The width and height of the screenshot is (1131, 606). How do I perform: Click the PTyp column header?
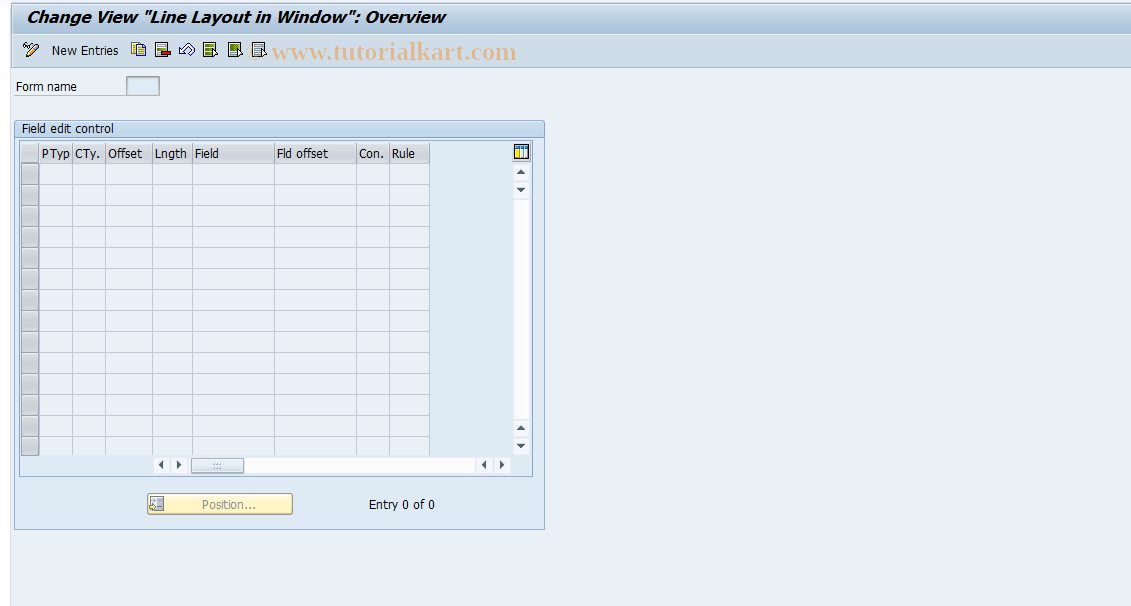coord(56,154)
